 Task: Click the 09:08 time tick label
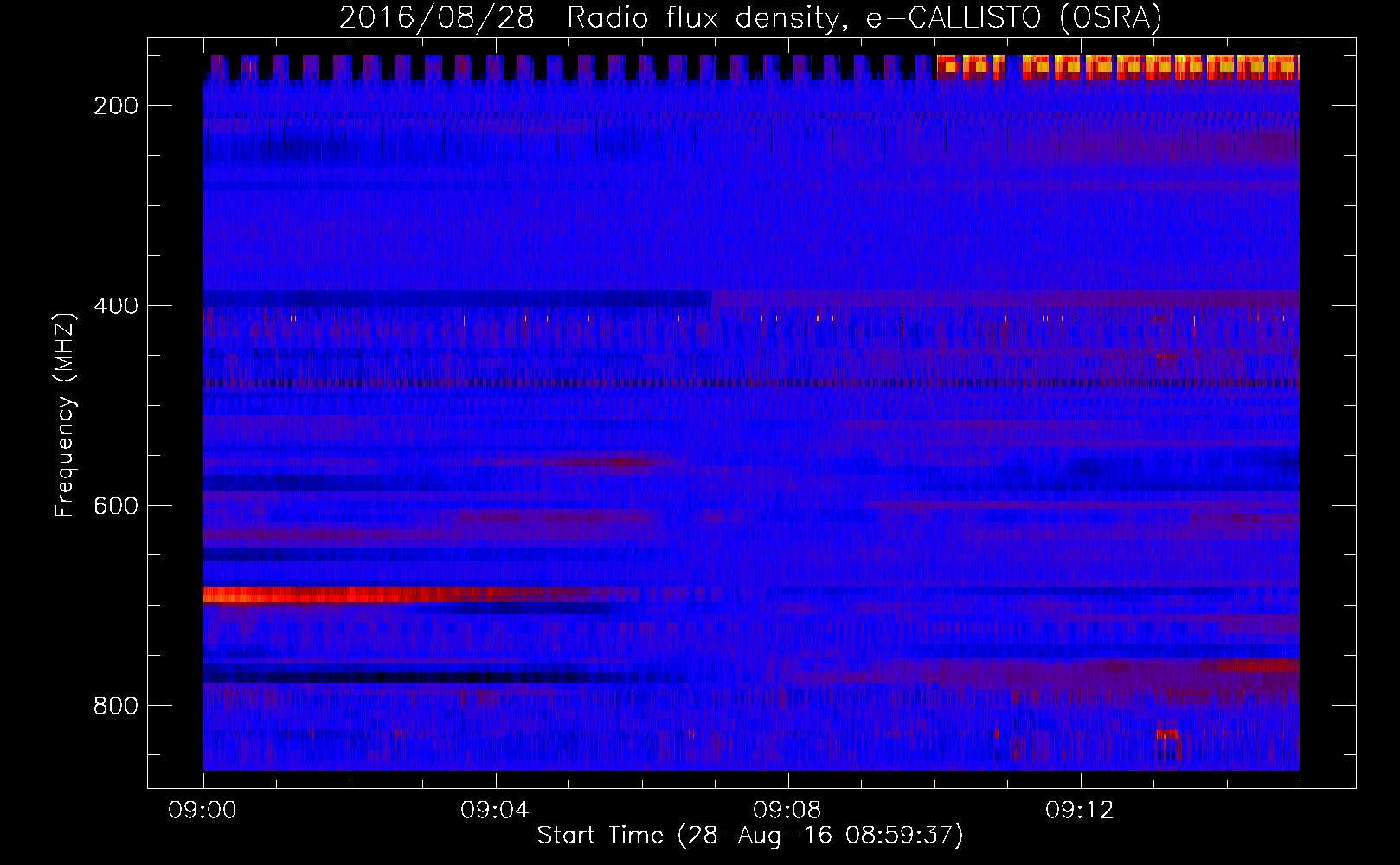point(787,811)
